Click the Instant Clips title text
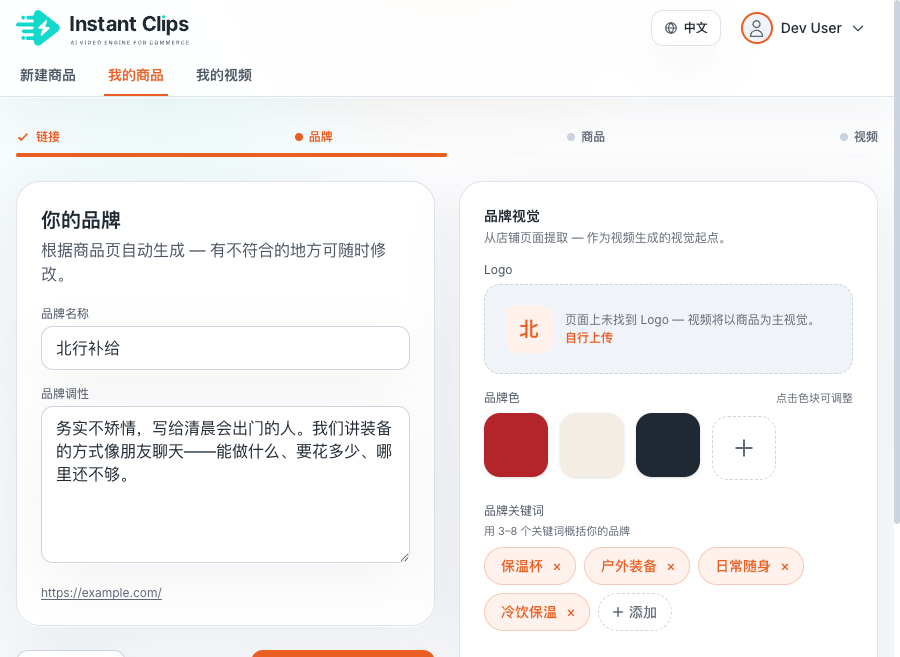 129,24
